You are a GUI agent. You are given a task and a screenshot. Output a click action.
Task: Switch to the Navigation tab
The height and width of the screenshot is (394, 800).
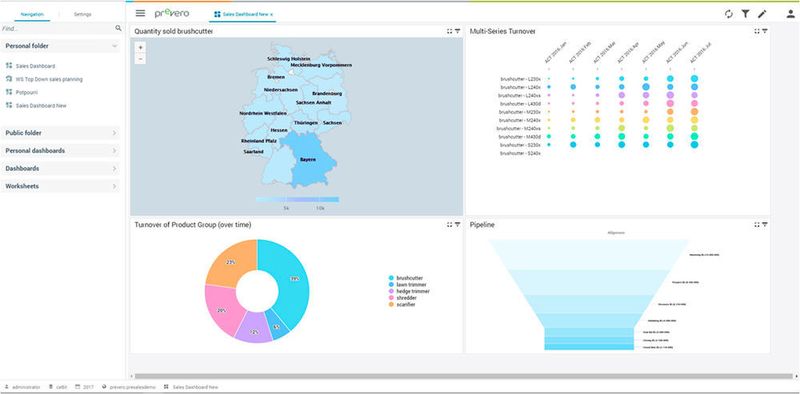point(32,14)
